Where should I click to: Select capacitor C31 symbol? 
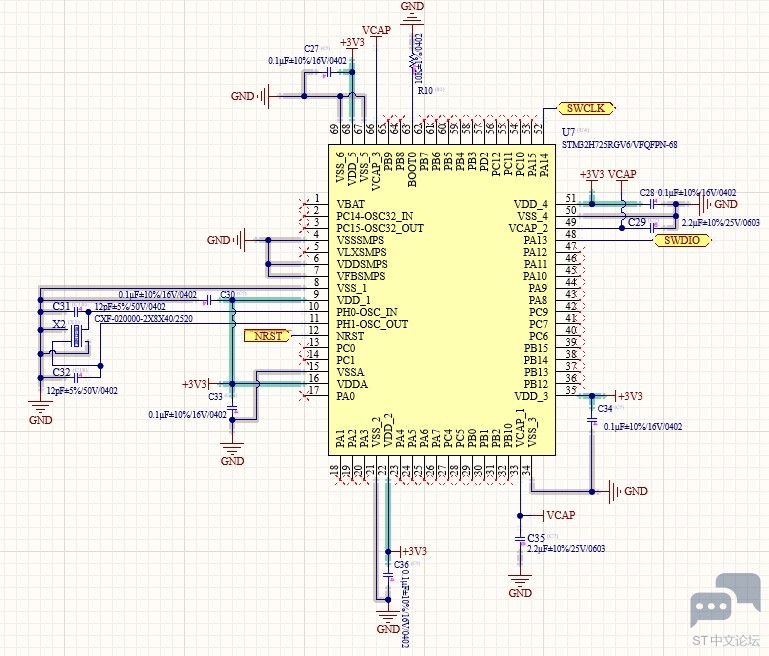76,312
